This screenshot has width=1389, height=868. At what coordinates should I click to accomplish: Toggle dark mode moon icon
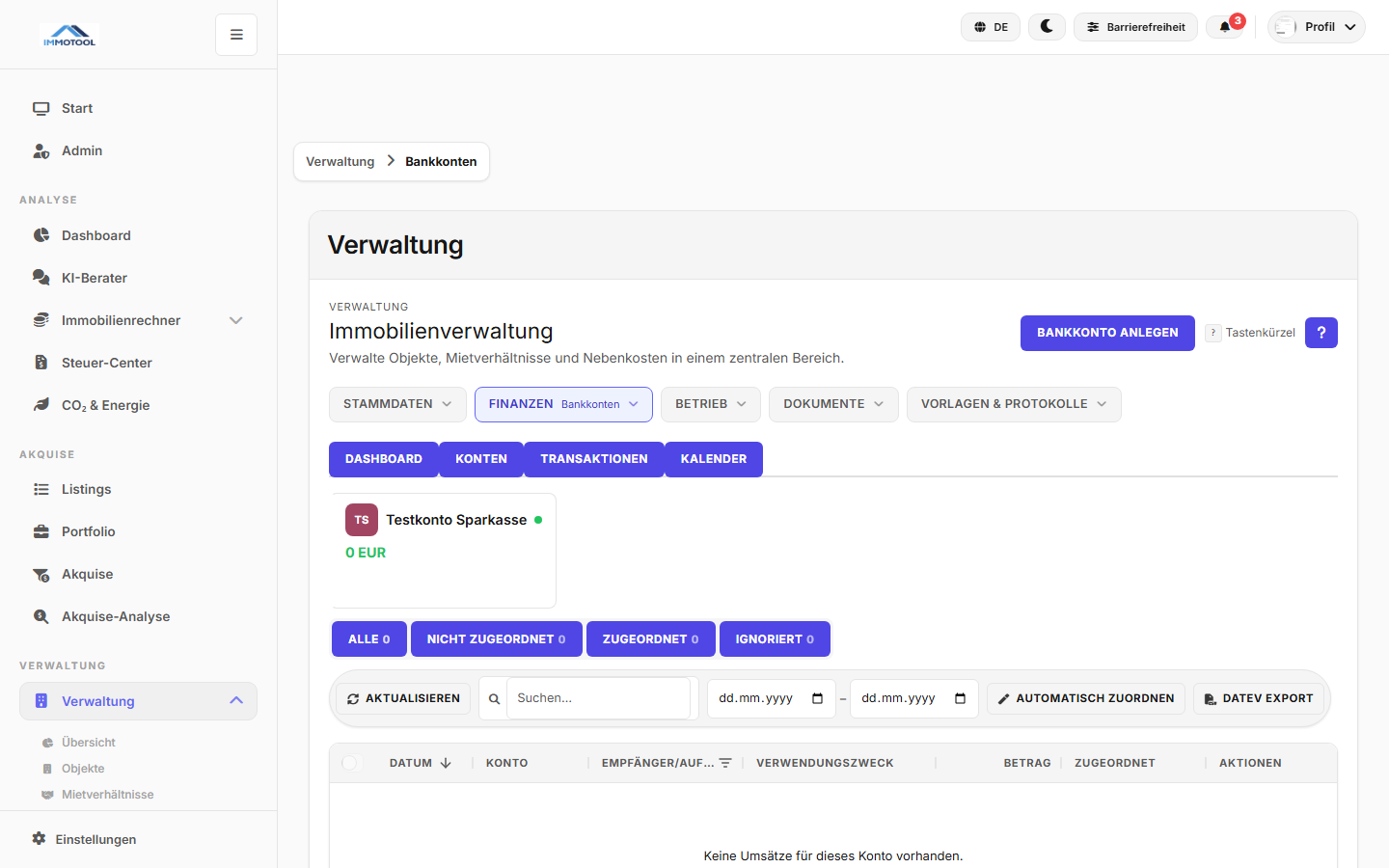tap(1047, 27)
